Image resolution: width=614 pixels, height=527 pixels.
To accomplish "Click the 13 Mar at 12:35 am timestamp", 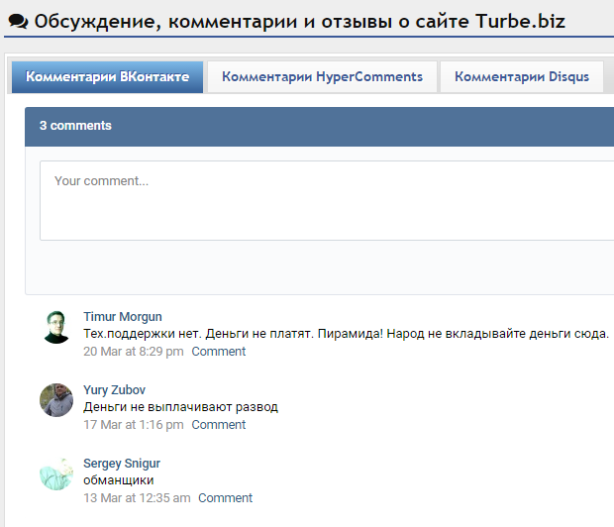I will pyautogui.click(x=137, y=498).
